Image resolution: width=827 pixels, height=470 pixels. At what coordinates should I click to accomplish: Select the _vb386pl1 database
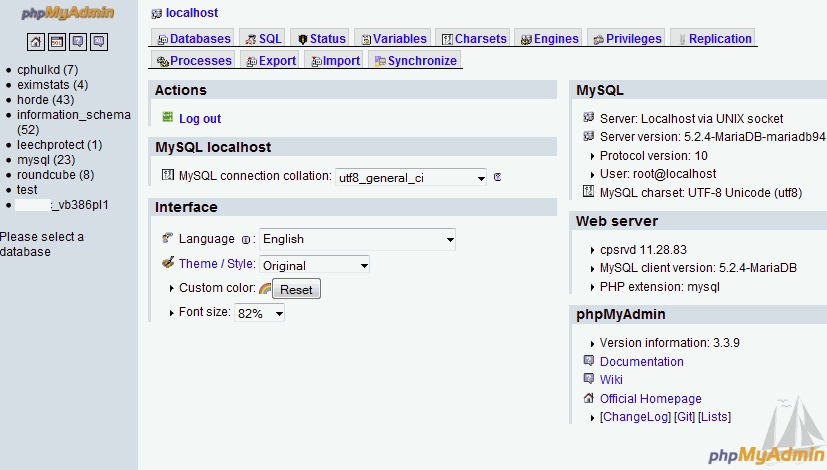pyautogui.click(x=62, y=205)
